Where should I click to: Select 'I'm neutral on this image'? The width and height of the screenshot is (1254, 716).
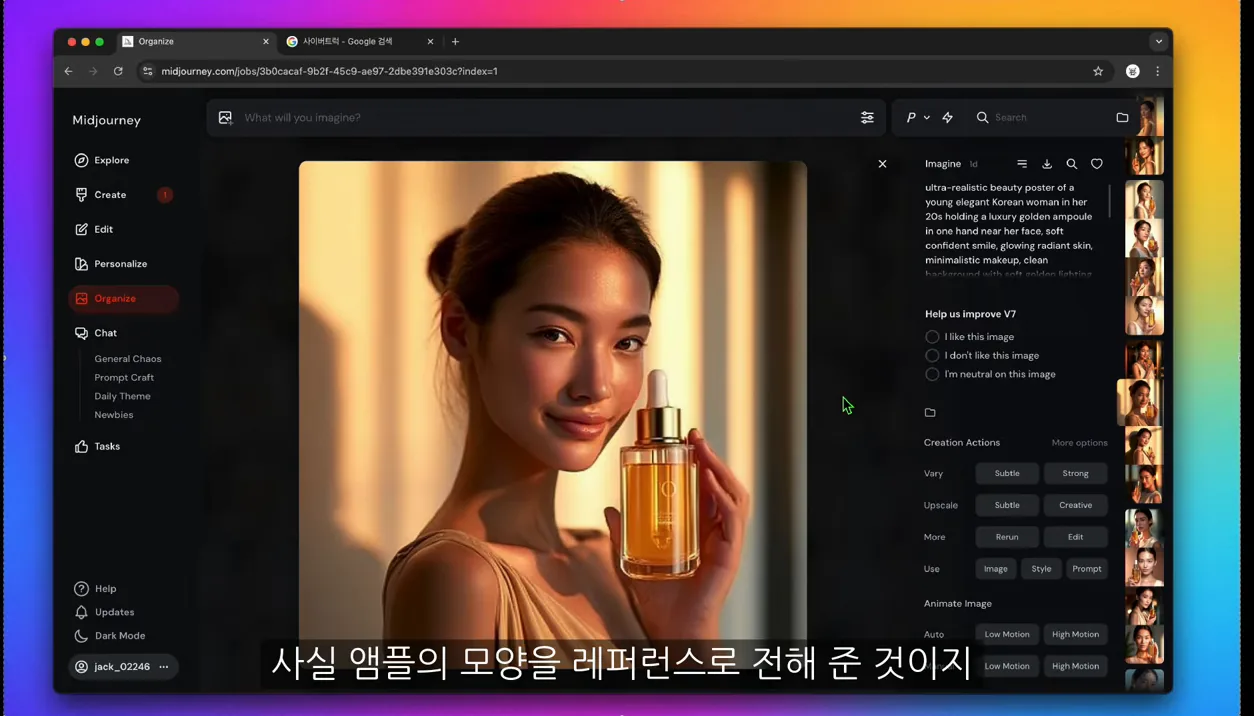(990, 374)
